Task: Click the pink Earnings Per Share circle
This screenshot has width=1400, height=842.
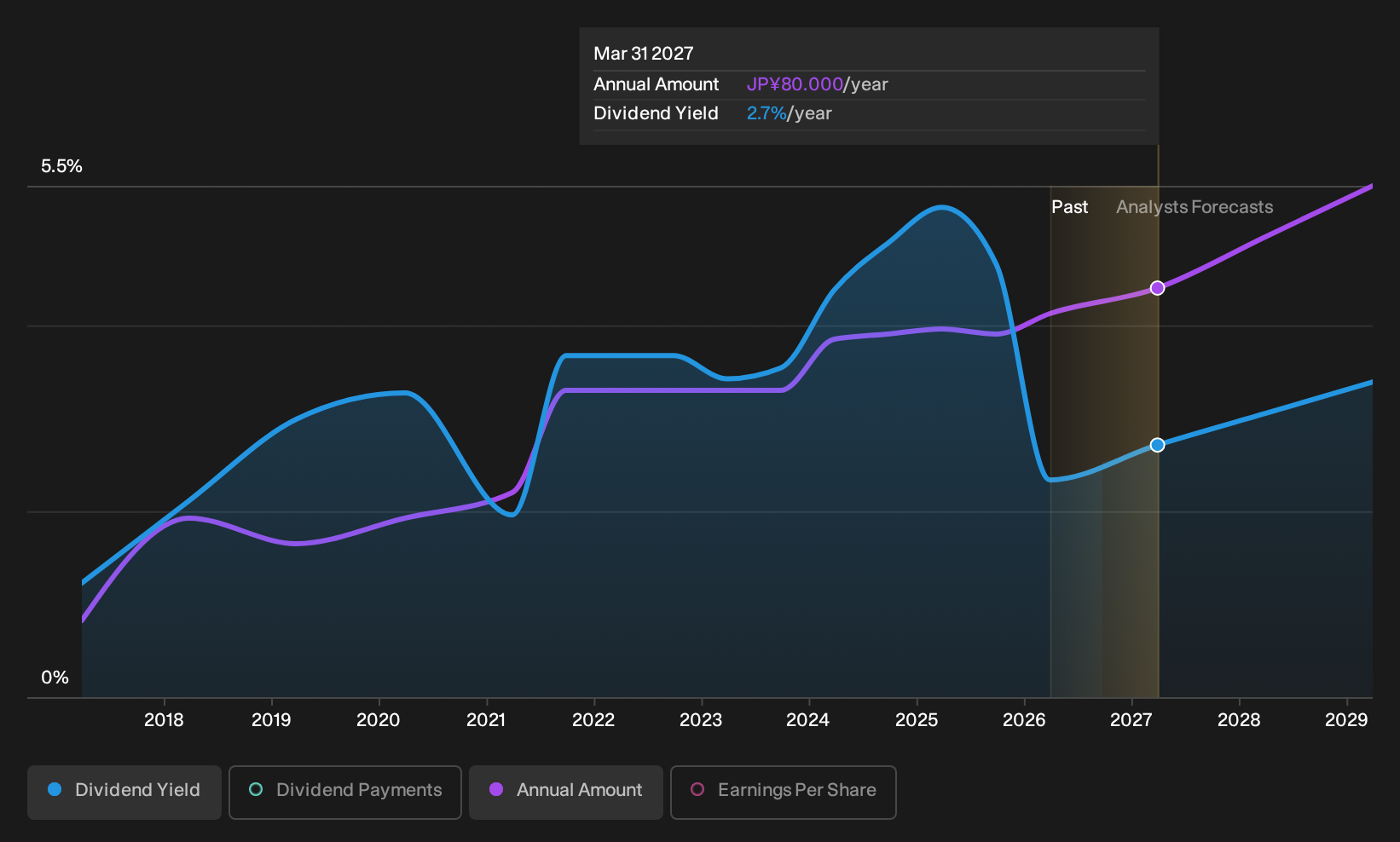Action: point(697,789)
